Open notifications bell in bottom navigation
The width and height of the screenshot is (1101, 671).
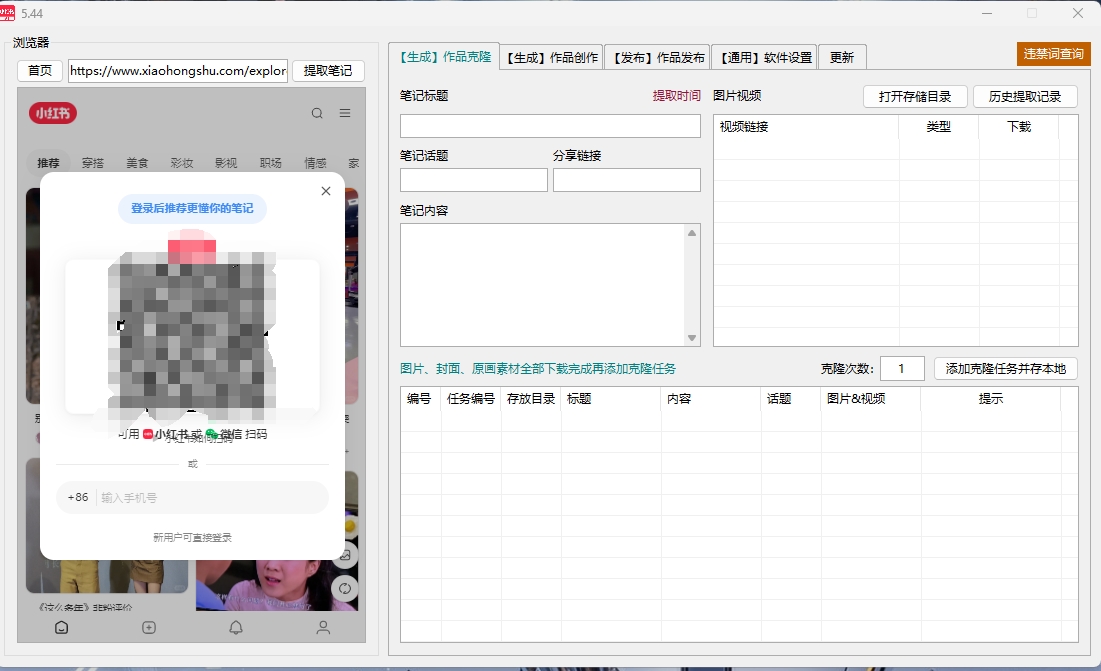pyautogui.click(x=236, y=627)
